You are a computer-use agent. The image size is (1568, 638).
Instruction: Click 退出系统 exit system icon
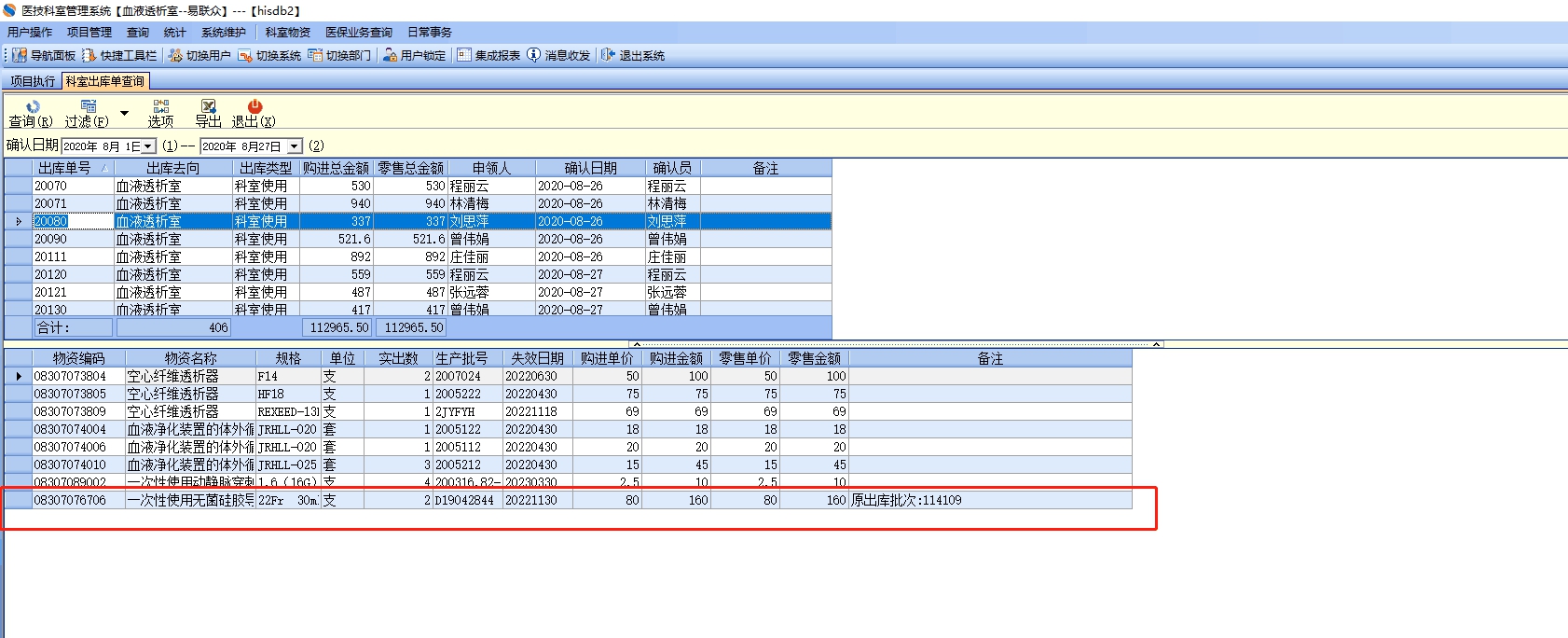coord(608,55)
